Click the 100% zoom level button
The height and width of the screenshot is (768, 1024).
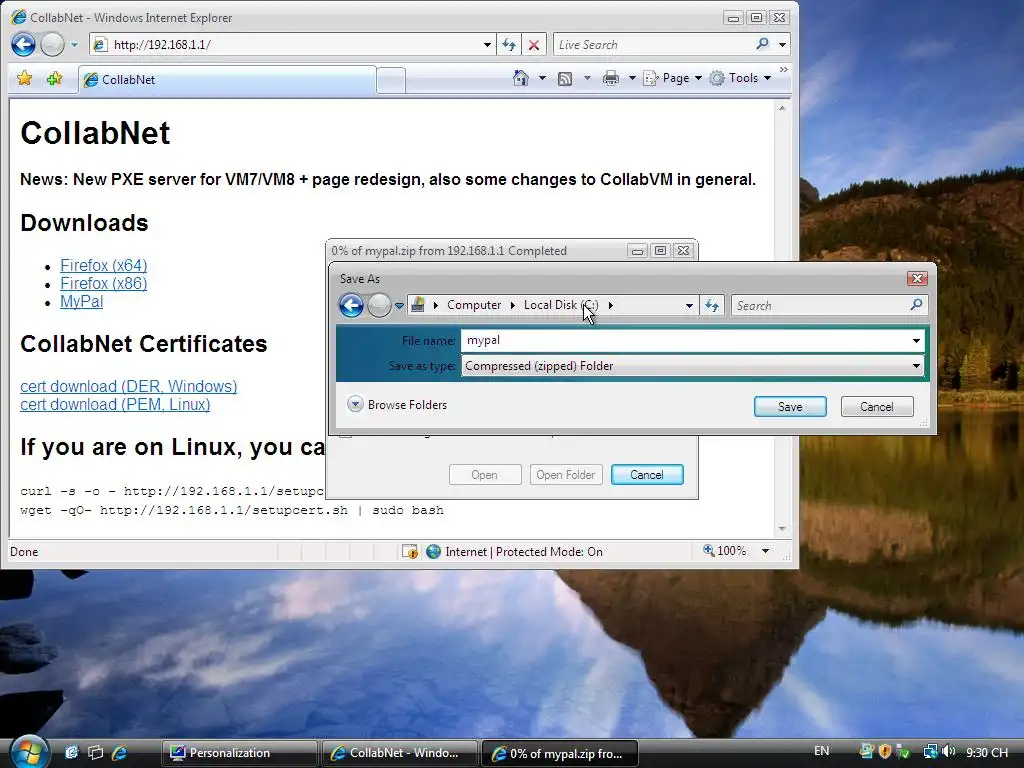724,551
